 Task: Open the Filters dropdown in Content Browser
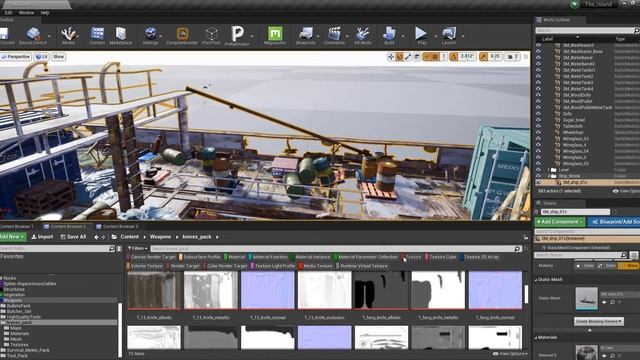tap(138, 249)
